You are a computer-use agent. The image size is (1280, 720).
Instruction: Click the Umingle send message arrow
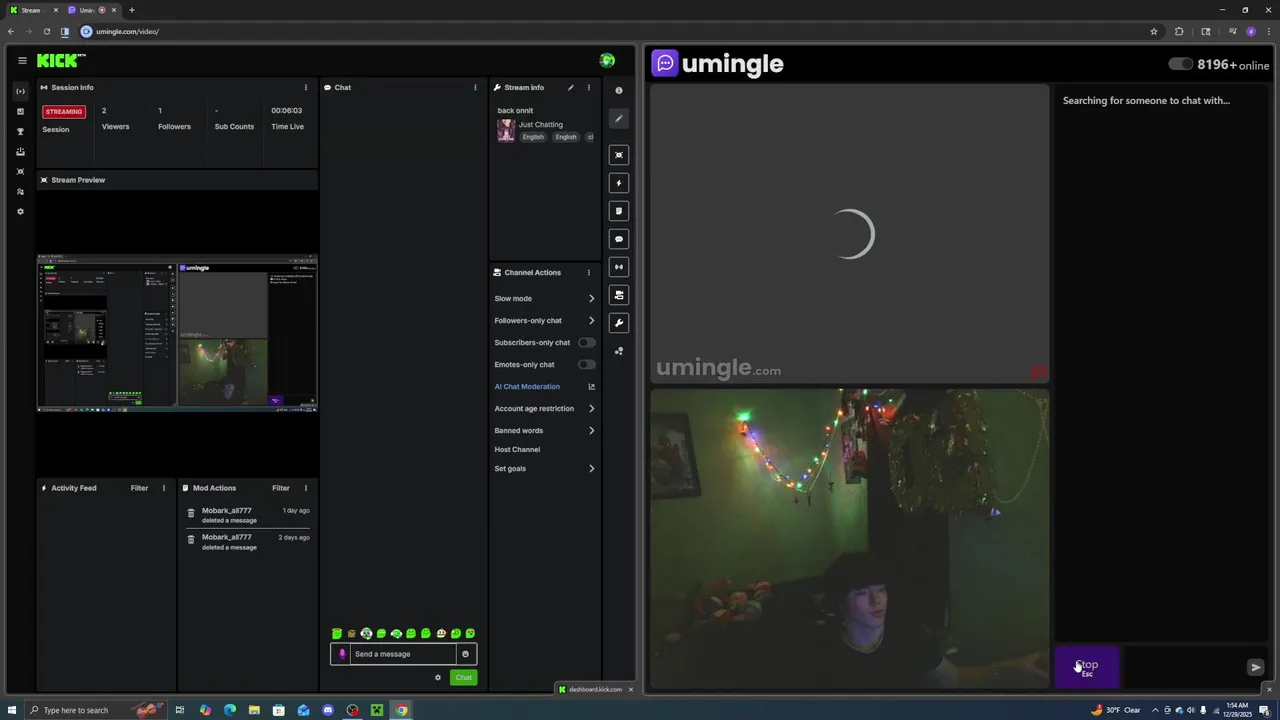coord(1256,667)
